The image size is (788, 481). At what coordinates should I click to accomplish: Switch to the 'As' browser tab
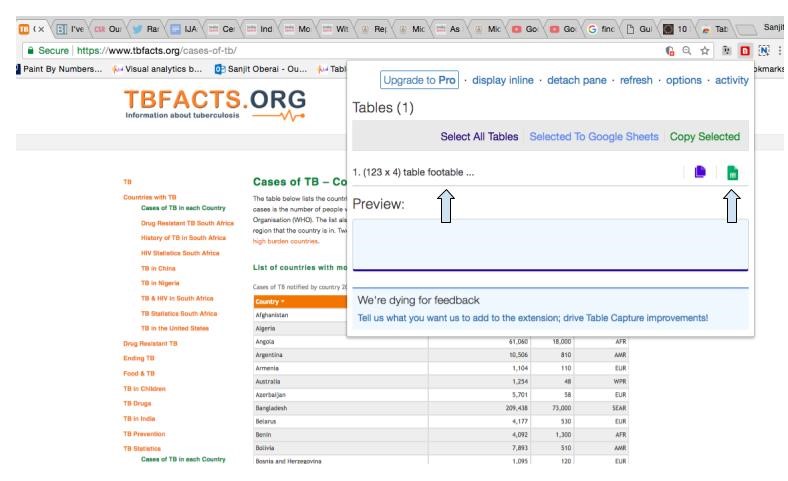click(x=449, y=29)
